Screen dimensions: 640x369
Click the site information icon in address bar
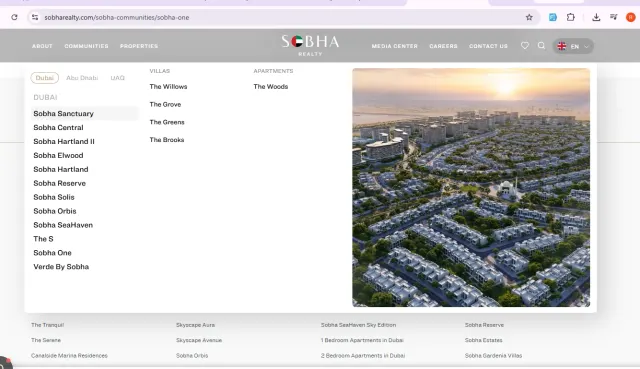coord(35,17)
